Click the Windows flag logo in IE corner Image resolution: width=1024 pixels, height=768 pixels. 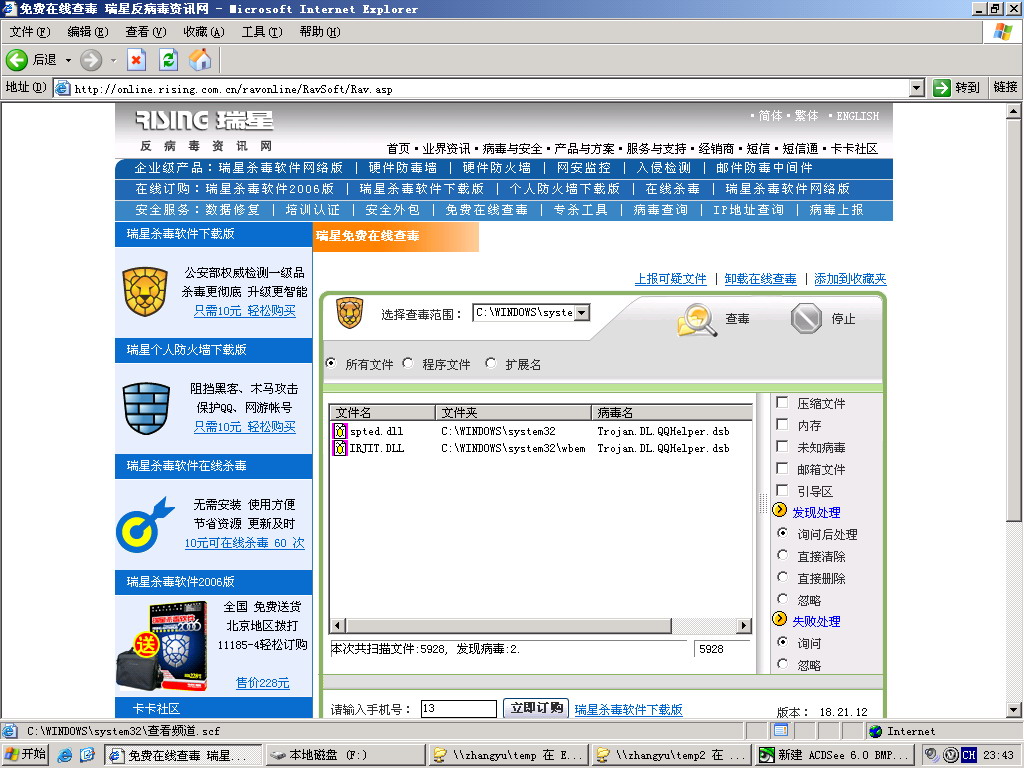click(x=1002, y=31)
